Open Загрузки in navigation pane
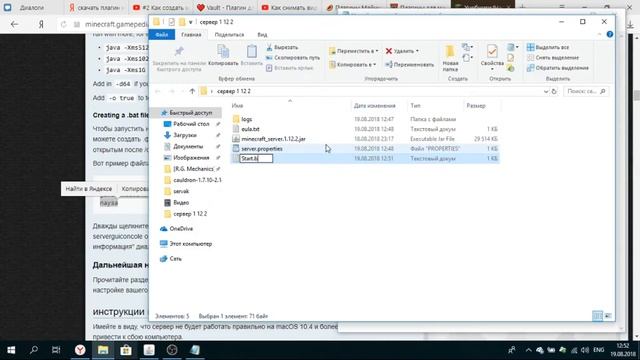Viewport: 640px width, 360px height. pyautogui.click(x=185, y=135)
